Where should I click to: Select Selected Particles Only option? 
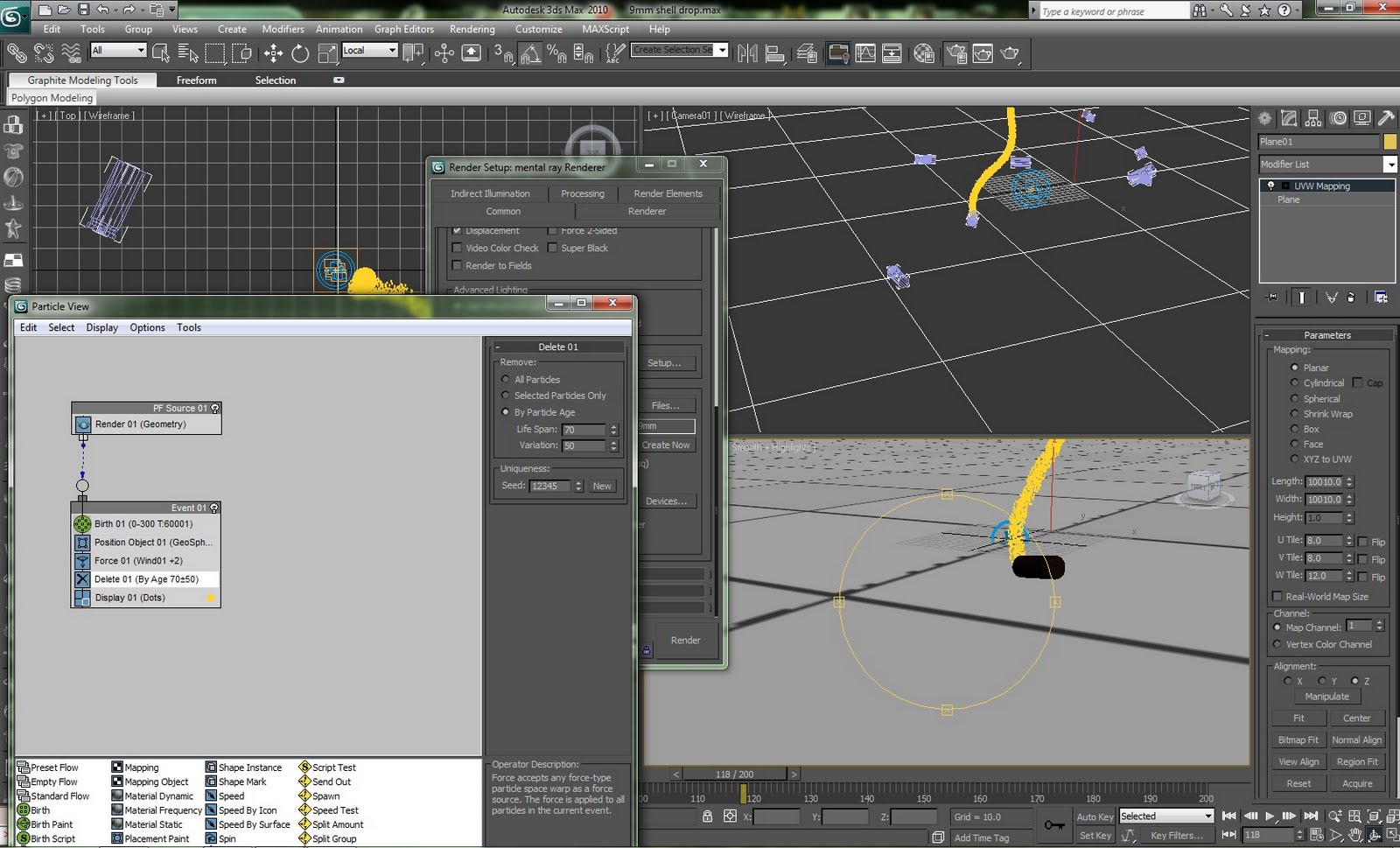(506, 396)
